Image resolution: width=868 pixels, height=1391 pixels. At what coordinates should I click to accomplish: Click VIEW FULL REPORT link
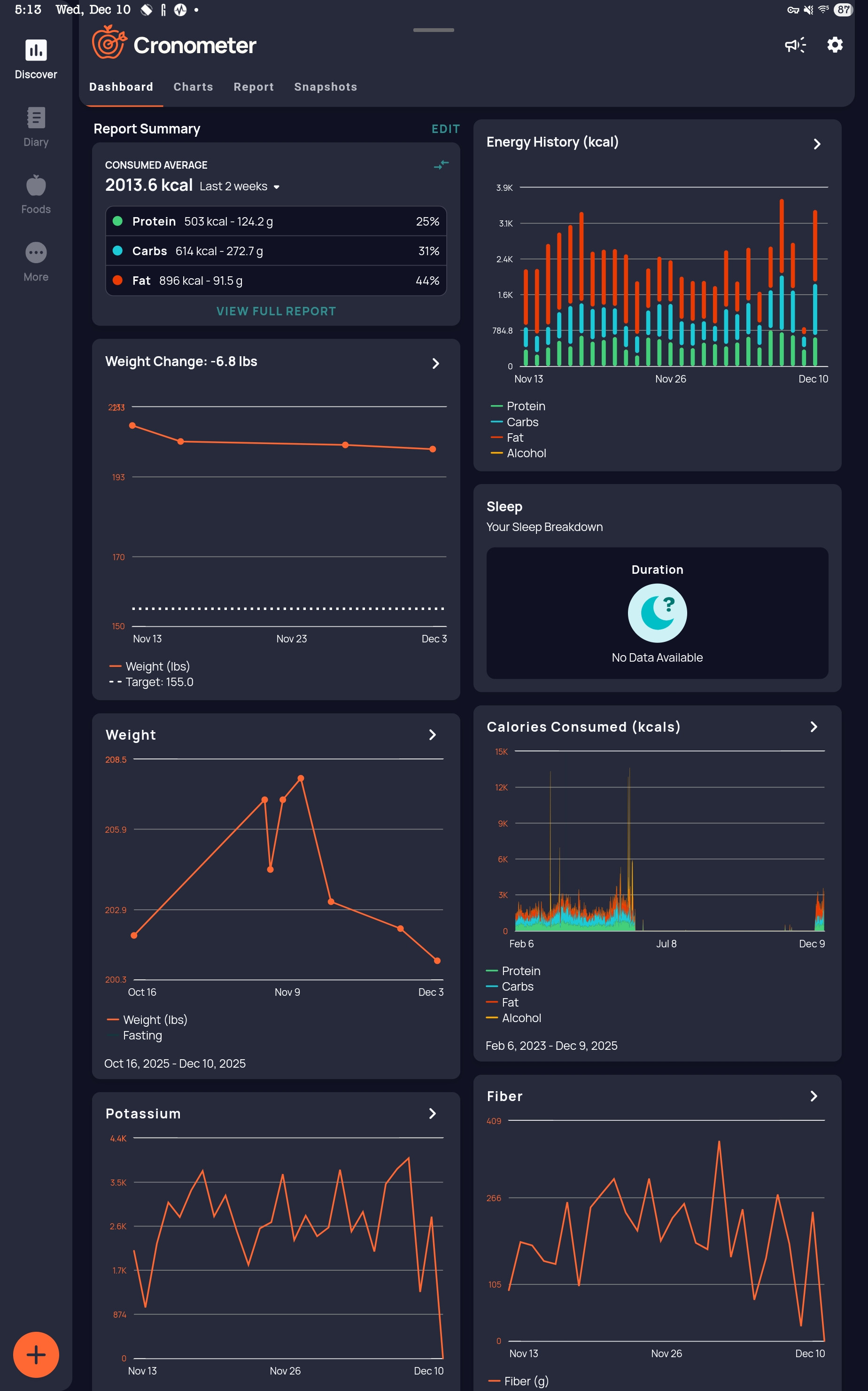[x=276, y=311]
